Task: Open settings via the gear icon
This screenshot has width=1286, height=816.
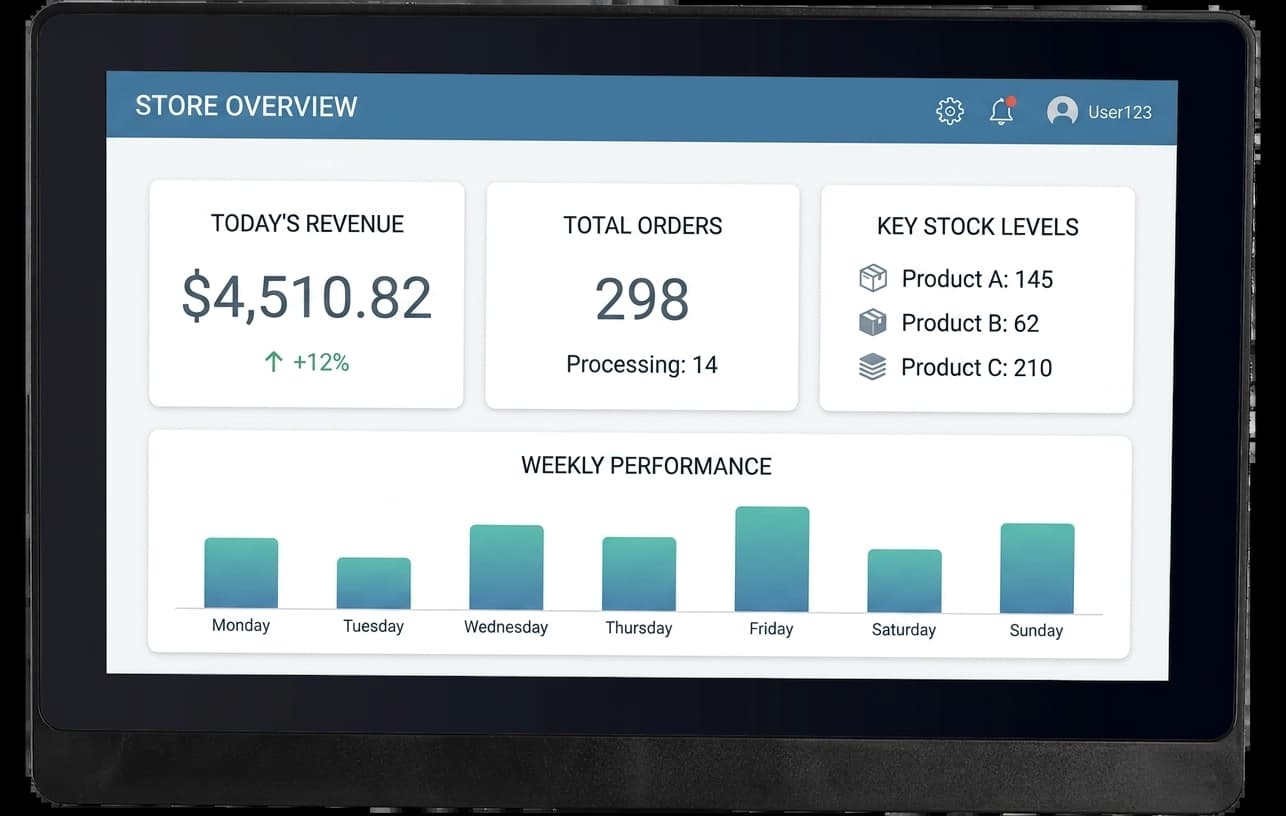Action: pyautogui.click(x=949, y=111)
